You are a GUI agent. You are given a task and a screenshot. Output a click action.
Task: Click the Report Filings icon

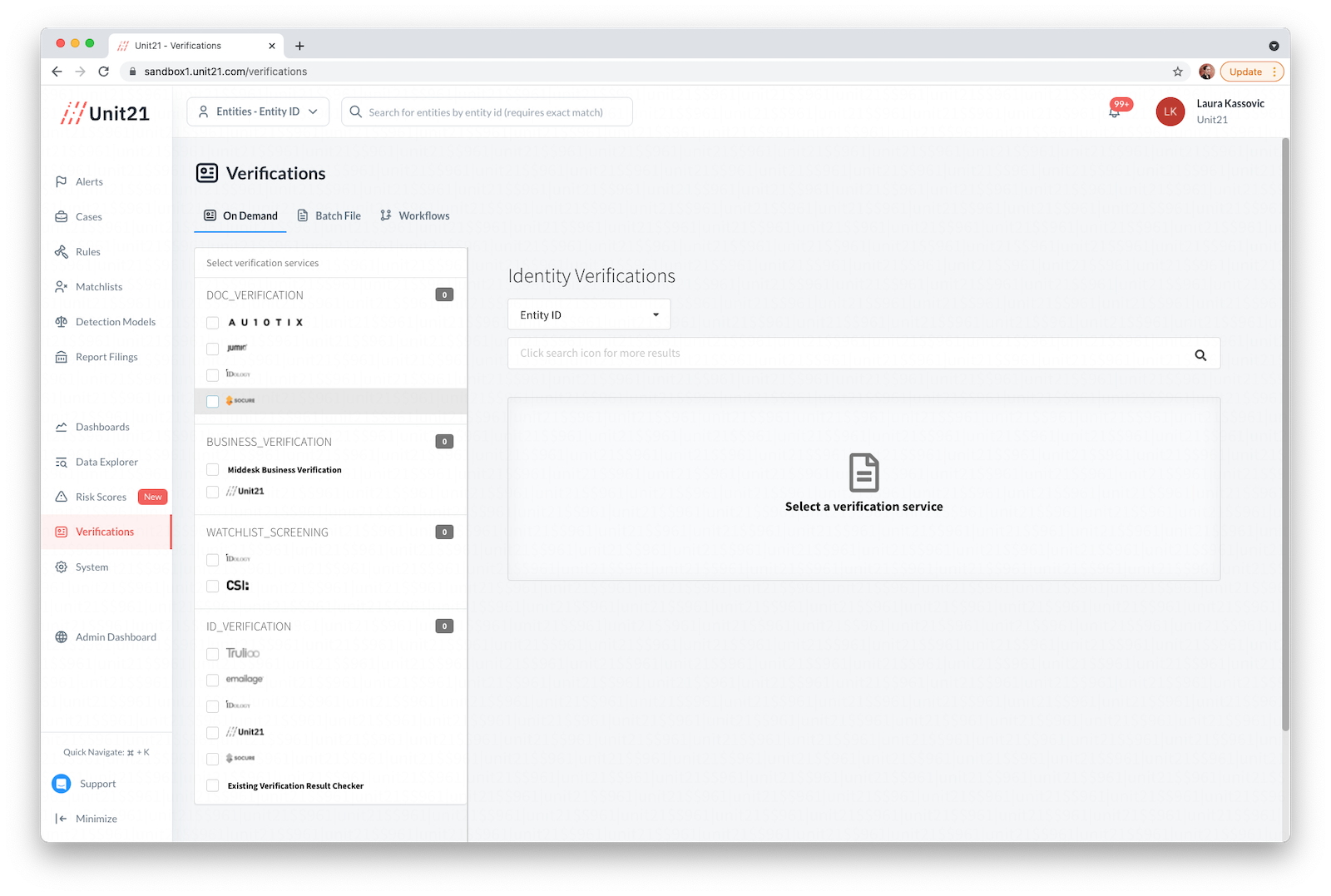62,357
